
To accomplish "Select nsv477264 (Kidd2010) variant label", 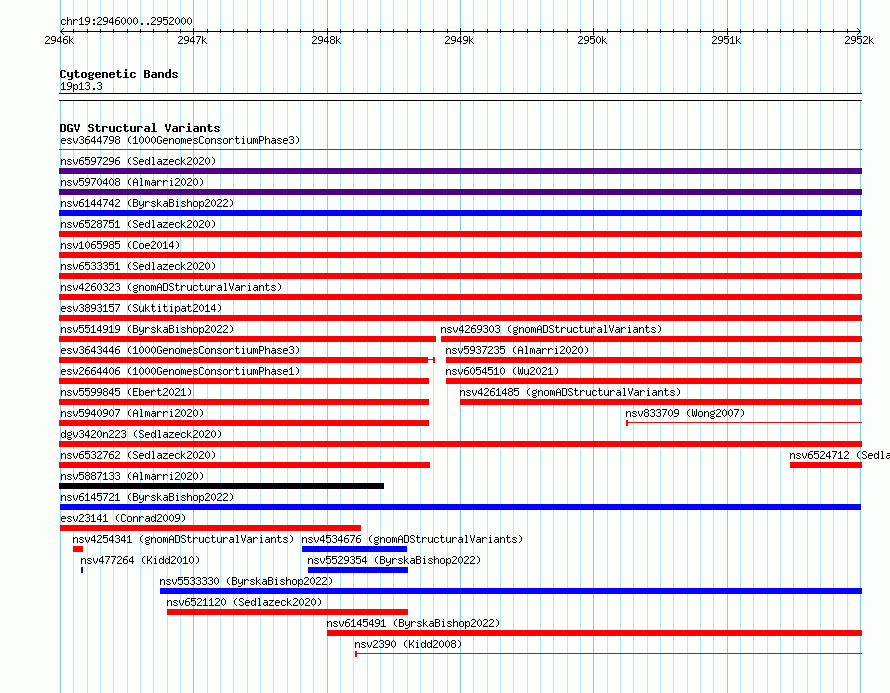I will (x=140, y=560).
